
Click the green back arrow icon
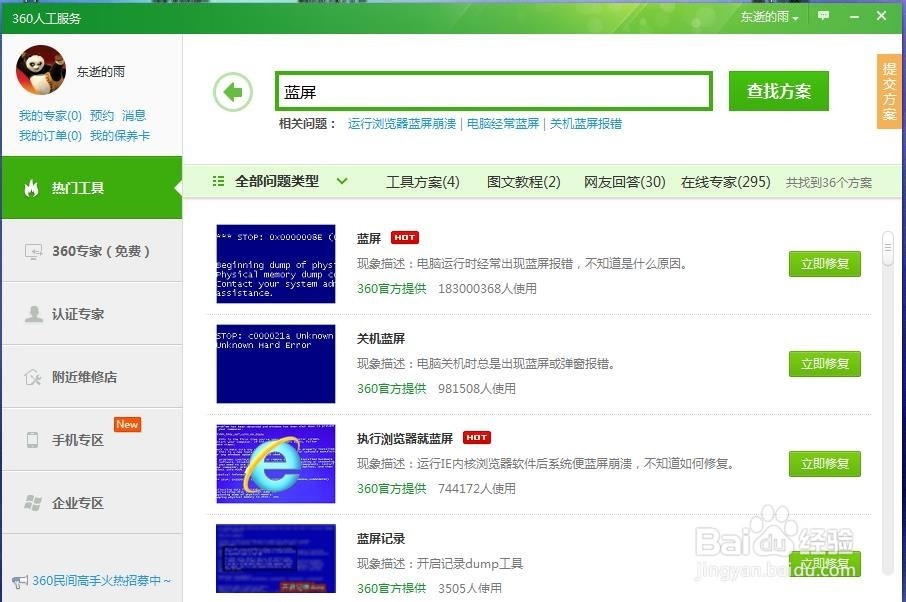click(233, 92)
